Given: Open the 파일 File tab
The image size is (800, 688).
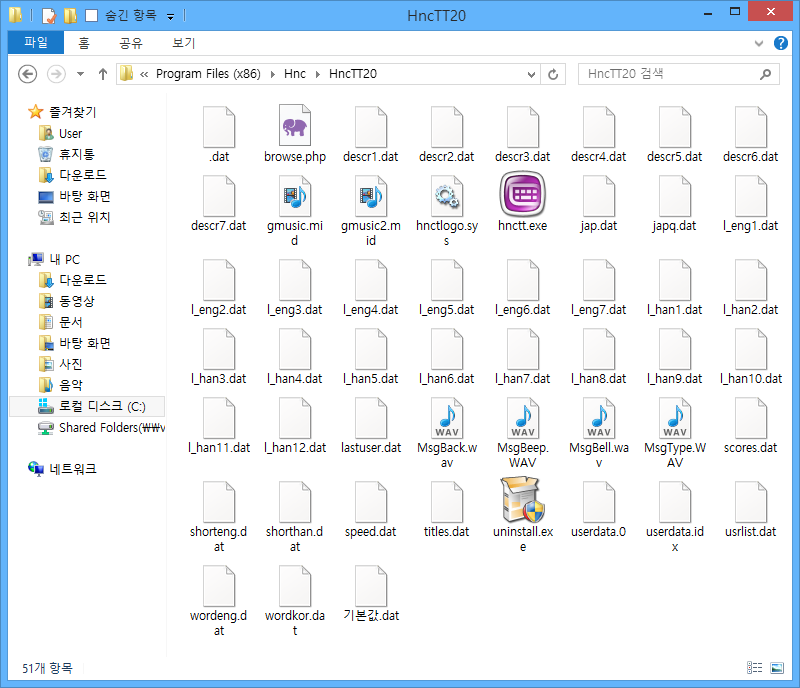Looking at the screenshot, I should [36, 42].
